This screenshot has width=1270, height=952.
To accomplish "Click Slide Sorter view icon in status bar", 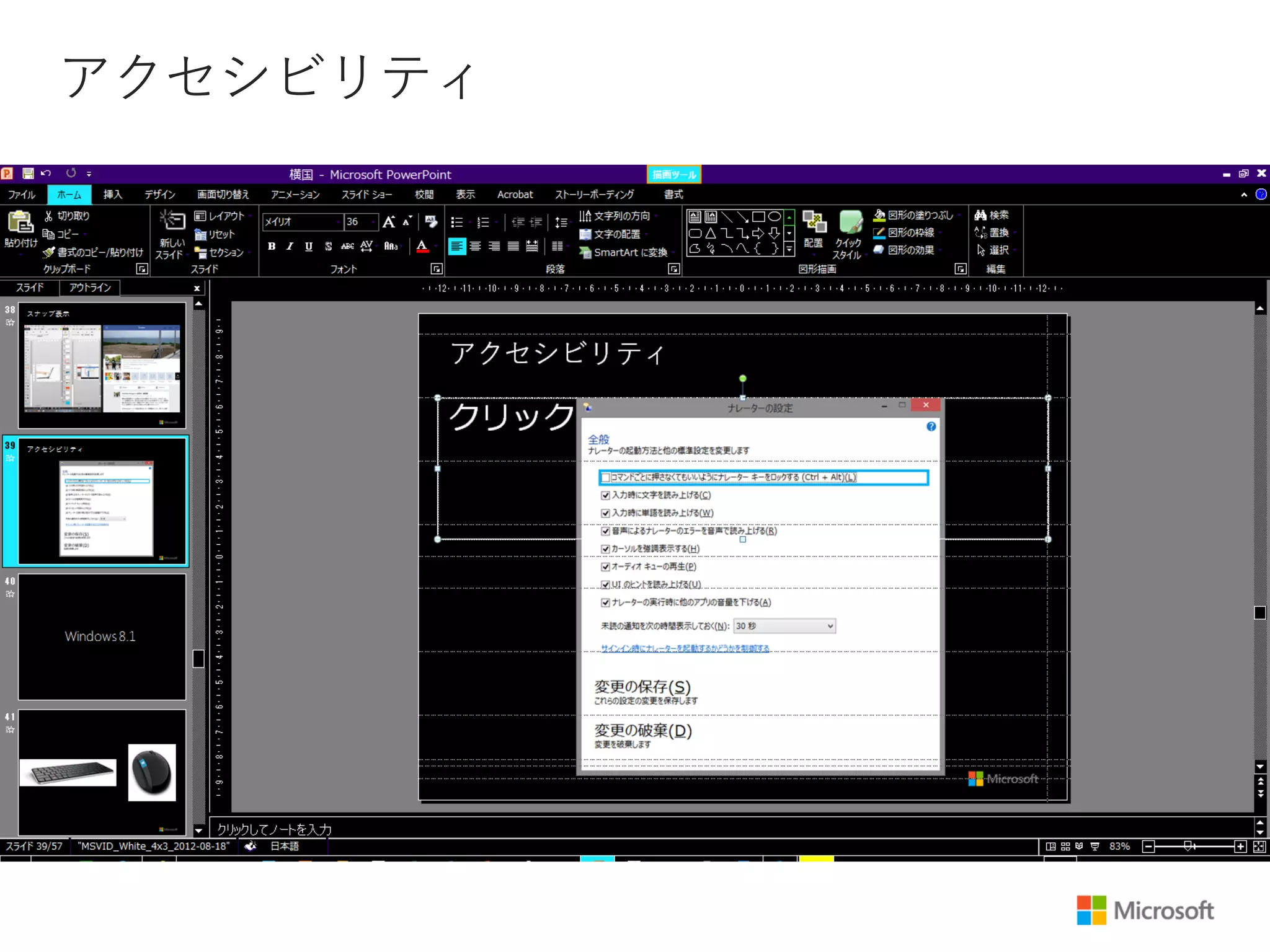I will click(1065, 847).
